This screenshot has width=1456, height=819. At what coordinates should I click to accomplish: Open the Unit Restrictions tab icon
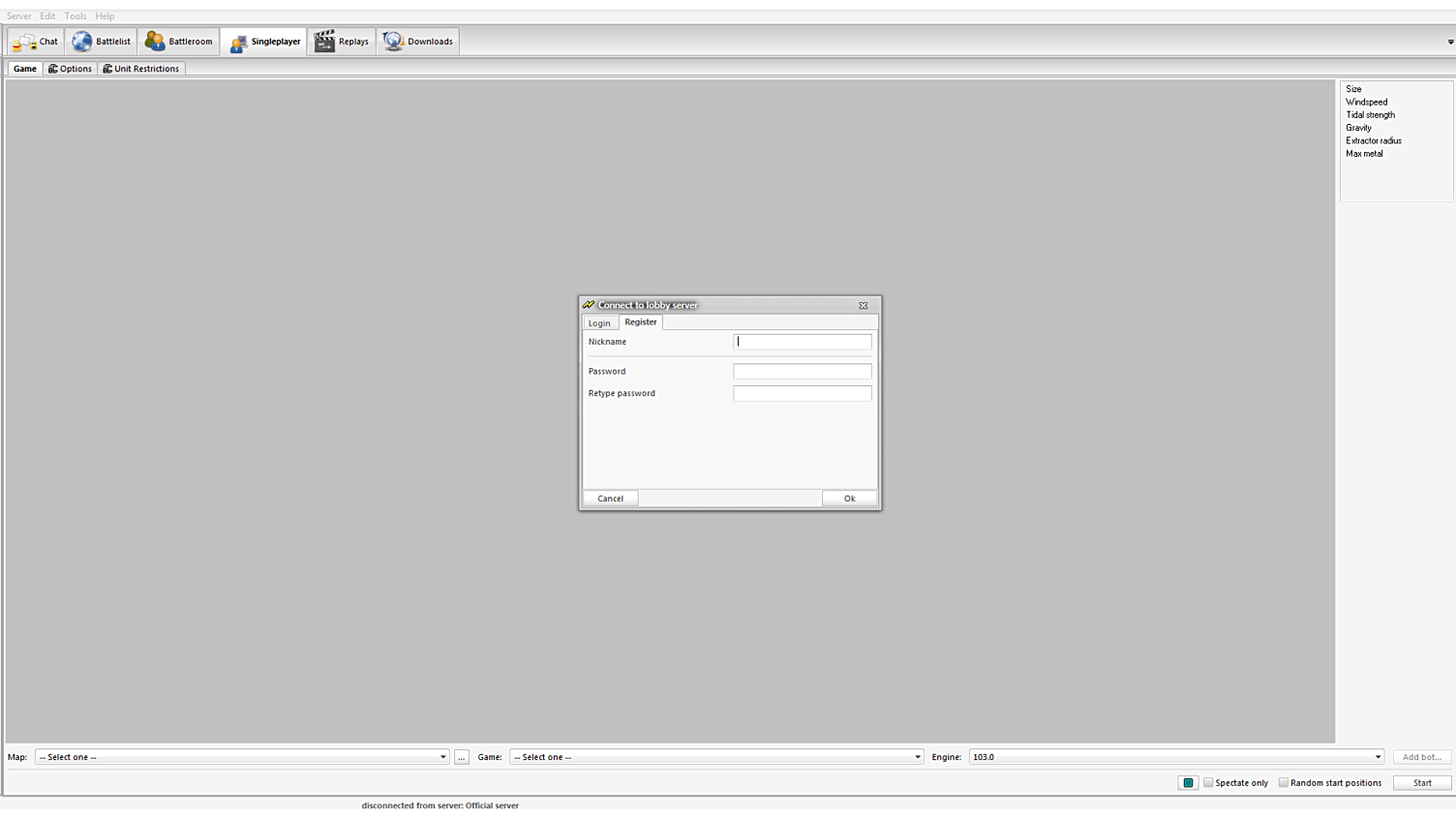[107, 69]
